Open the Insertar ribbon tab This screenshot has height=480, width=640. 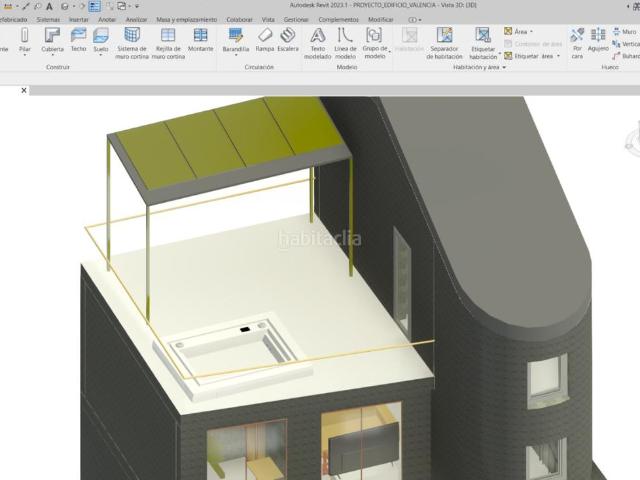click(78, 19)
